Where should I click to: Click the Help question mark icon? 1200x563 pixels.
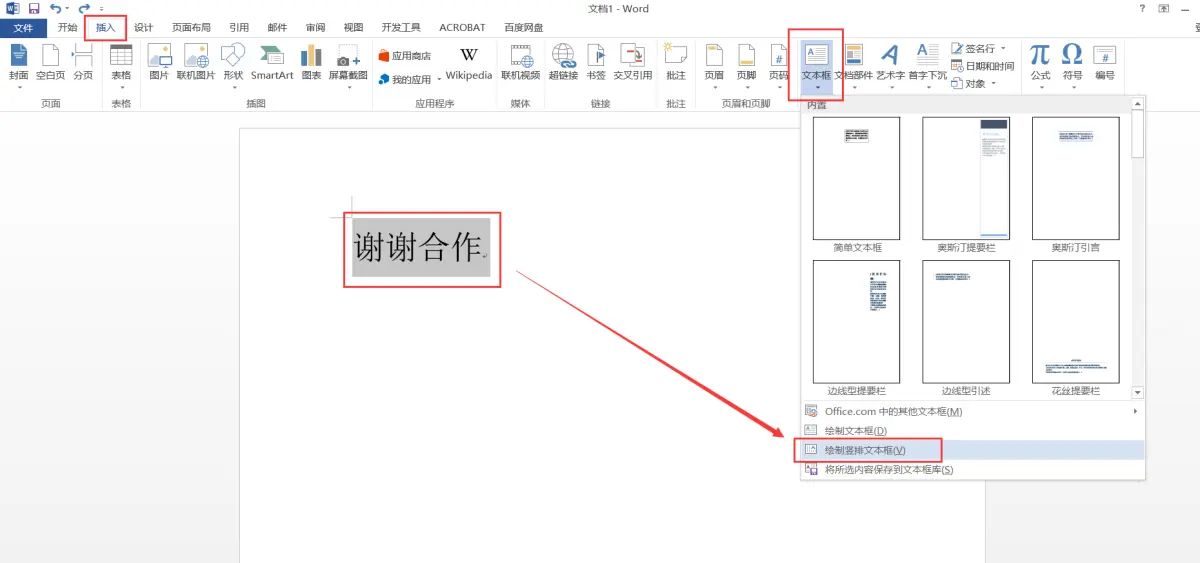point(1142,8)
